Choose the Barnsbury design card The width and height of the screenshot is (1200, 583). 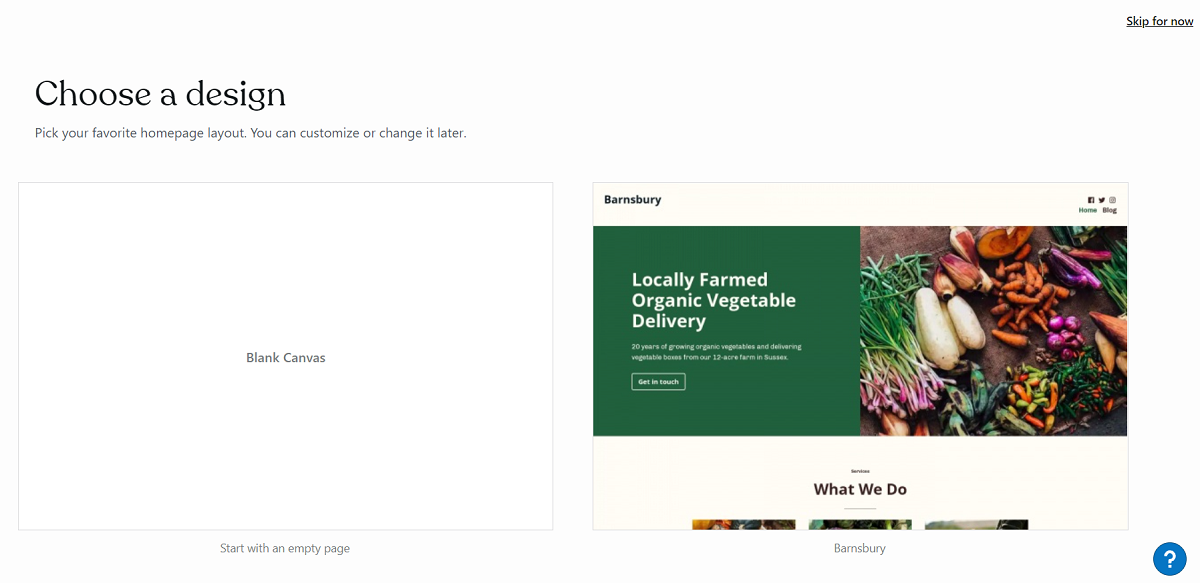860,355
